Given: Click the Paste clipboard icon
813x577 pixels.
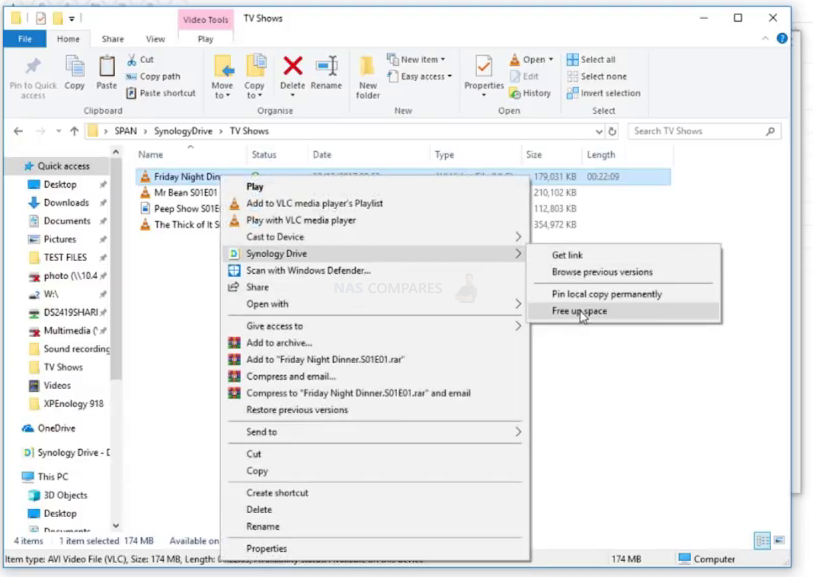Looking at the screenshot, I should (x=106, y=66).
